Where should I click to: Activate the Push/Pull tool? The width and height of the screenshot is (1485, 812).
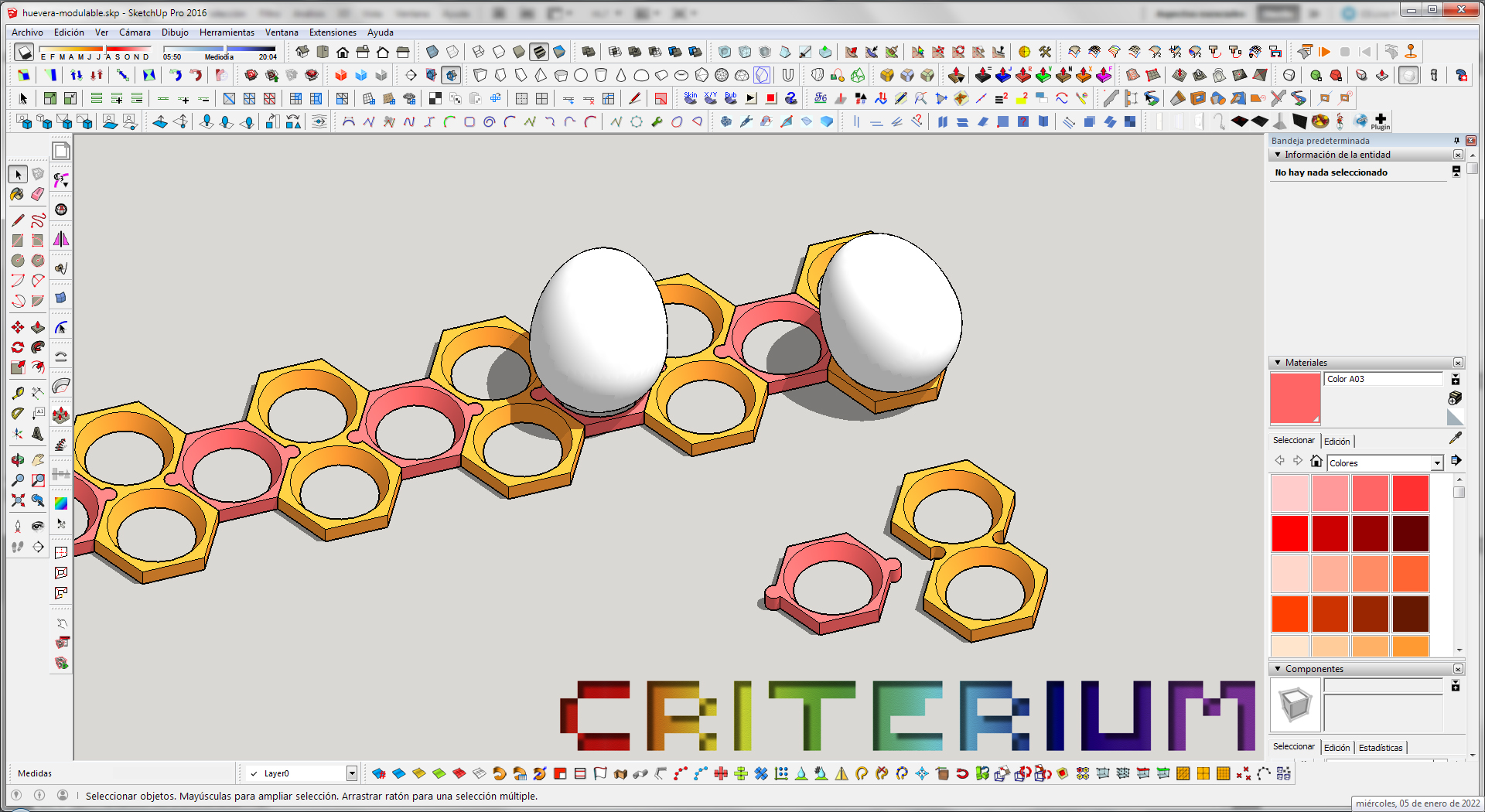coord(38,328)
